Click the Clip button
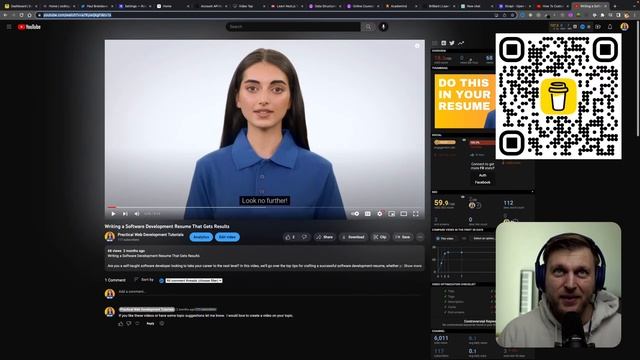 coord(380,237)
